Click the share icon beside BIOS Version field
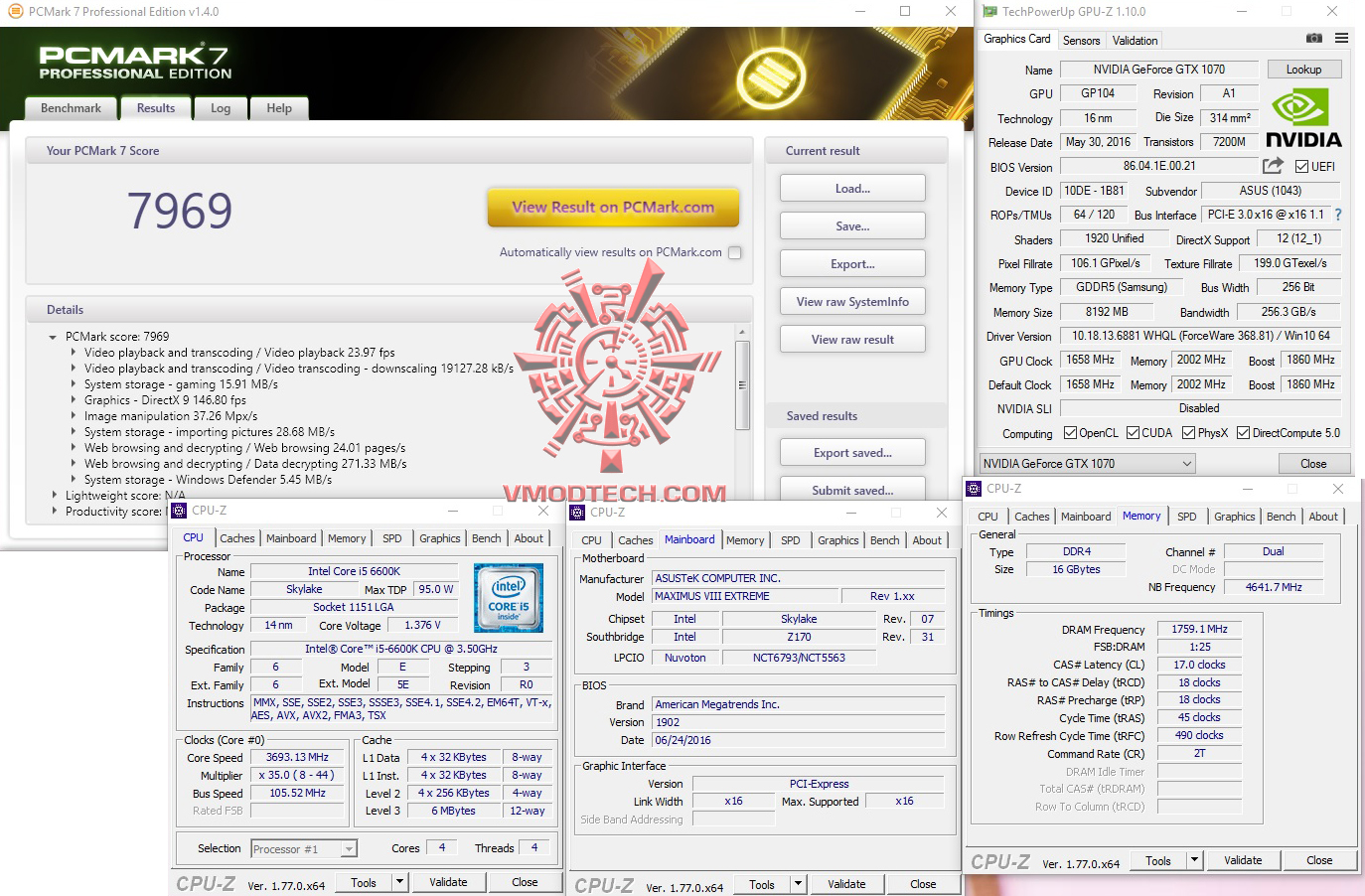Image resolution: width=1365 pixels, height=896 pixels. (x=1275, y=166)
